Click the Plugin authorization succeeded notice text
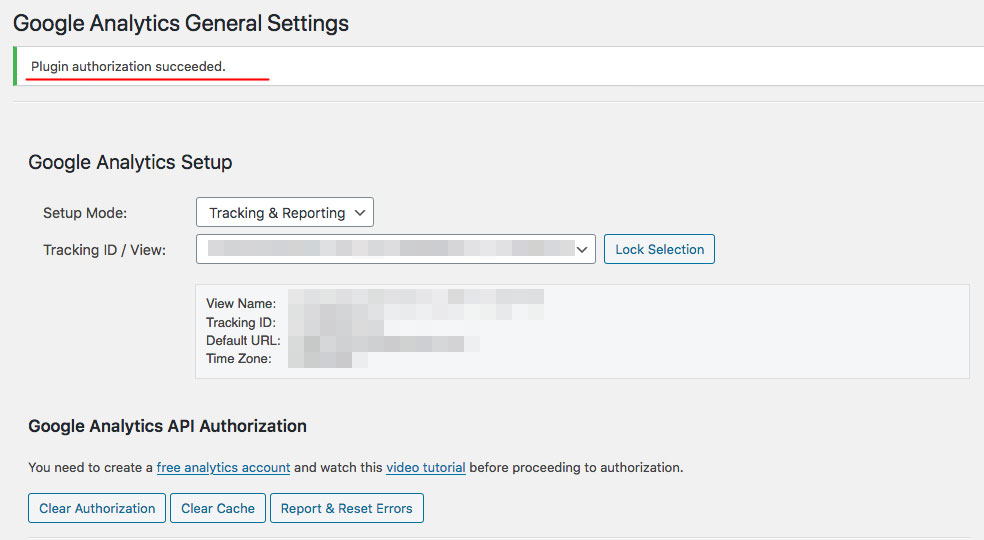The height and width of the screenshot is (540, 984). pos(128,67)
